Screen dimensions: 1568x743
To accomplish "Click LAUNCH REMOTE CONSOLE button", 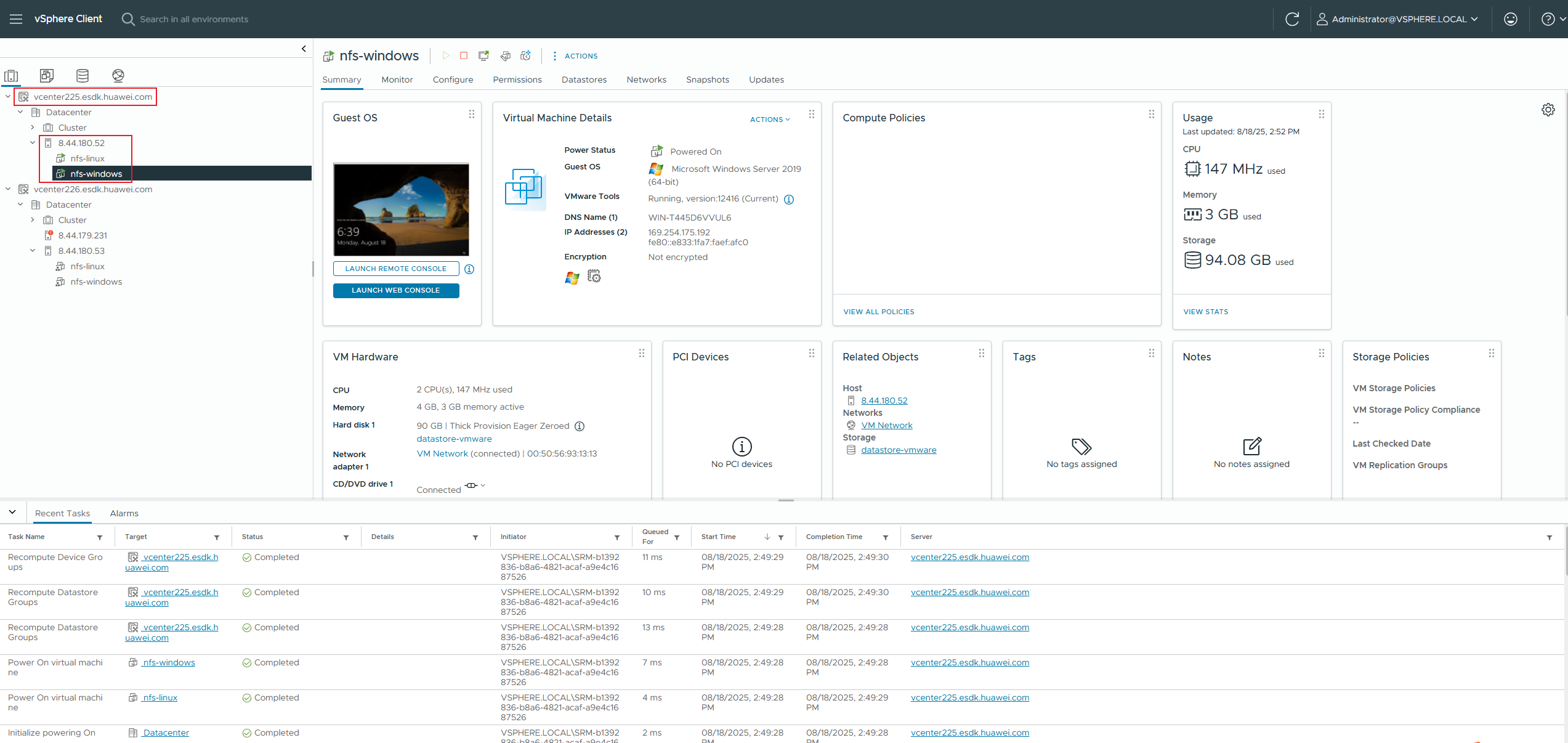I will 396,269.
